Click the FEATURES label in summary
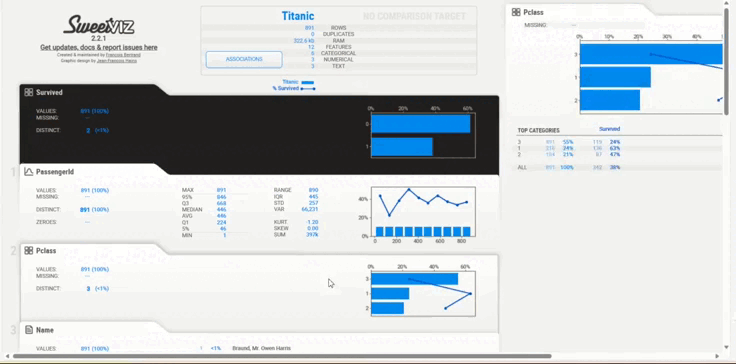The width and height of the screenshot is (736, 364). 338,47
